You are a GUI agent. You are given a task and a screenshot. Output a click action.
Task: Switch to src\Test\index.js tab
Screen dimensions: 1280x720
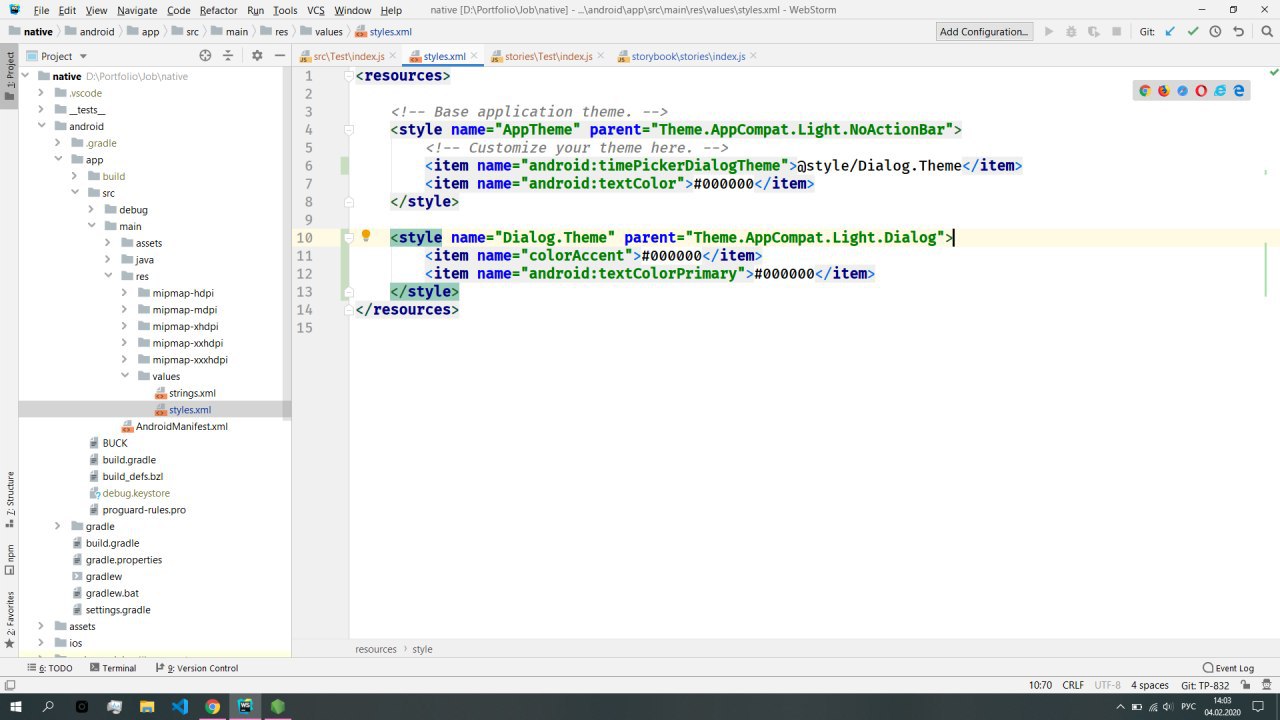coord(348,57)
